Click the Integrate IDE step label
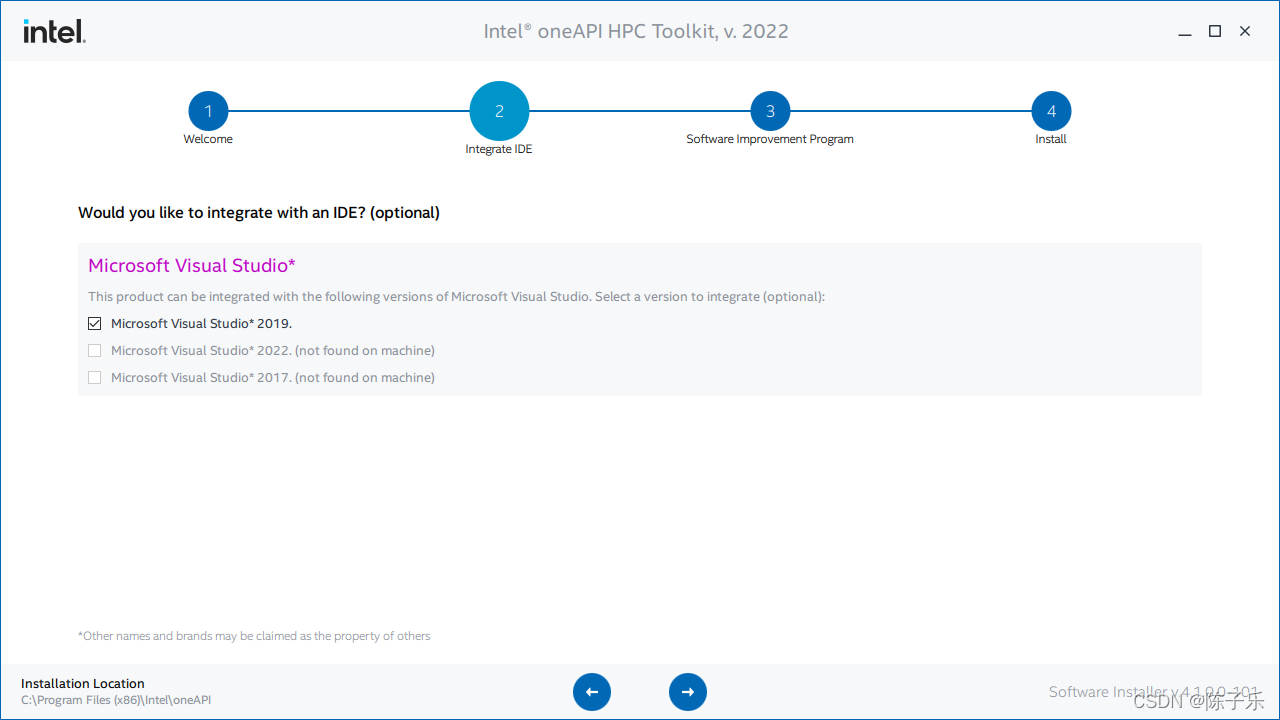The width and height of the screenshot is (1280, 720). click(x=499, y=149)
